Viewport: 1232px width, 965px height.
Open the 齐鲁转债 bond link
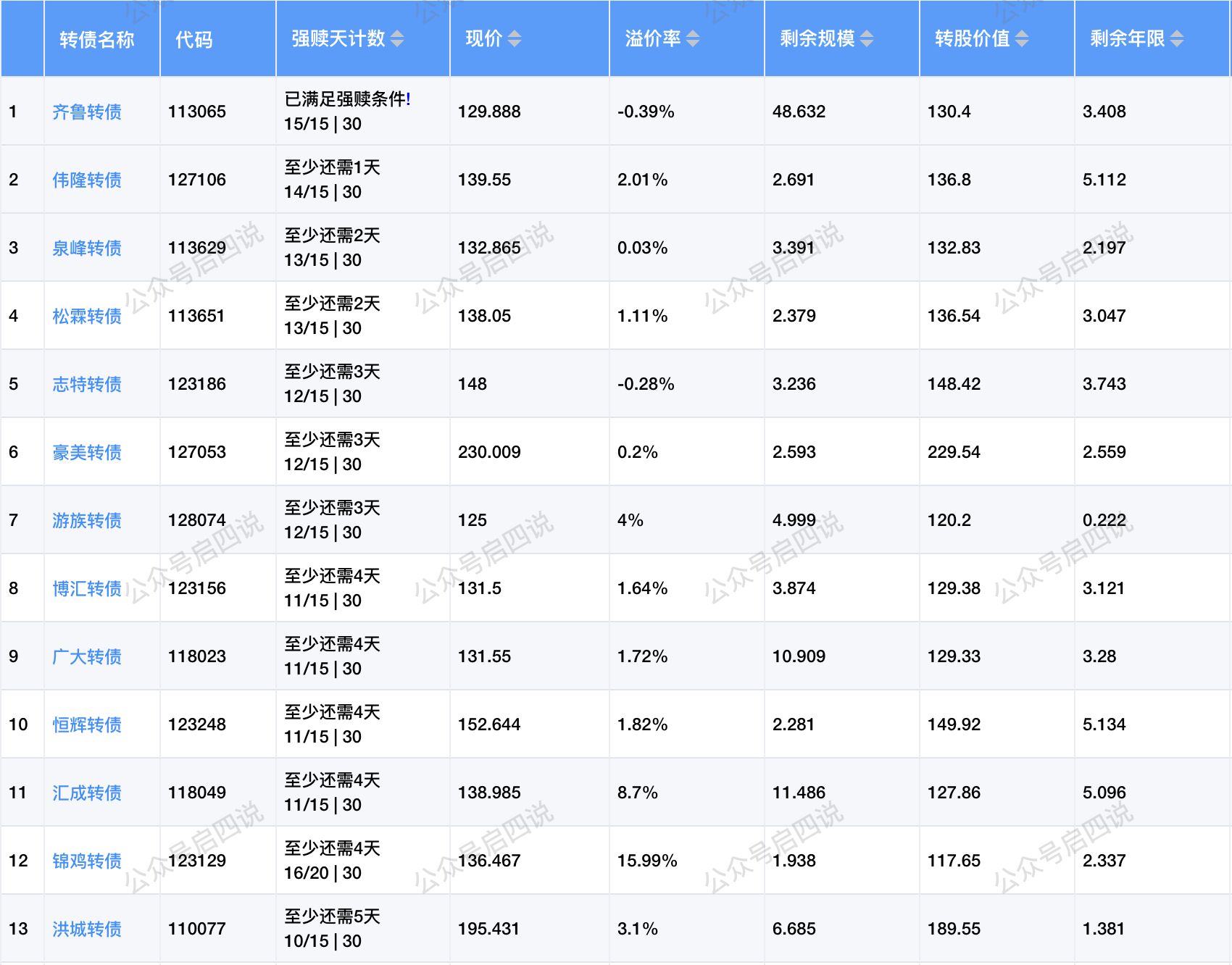[87, 112]
